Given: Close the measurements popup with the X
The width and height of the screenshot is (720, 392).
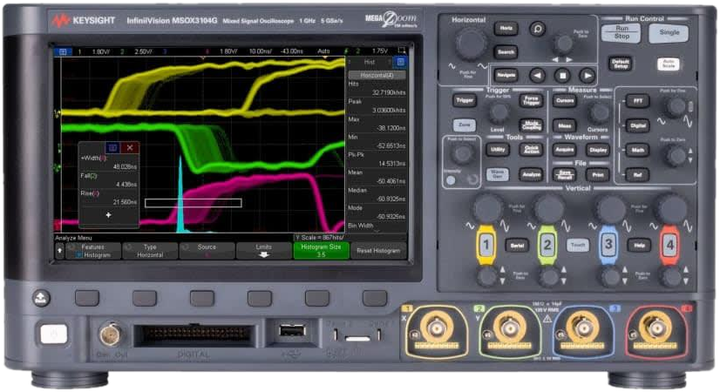Looking at the screenshot, I should coord(129,147).
